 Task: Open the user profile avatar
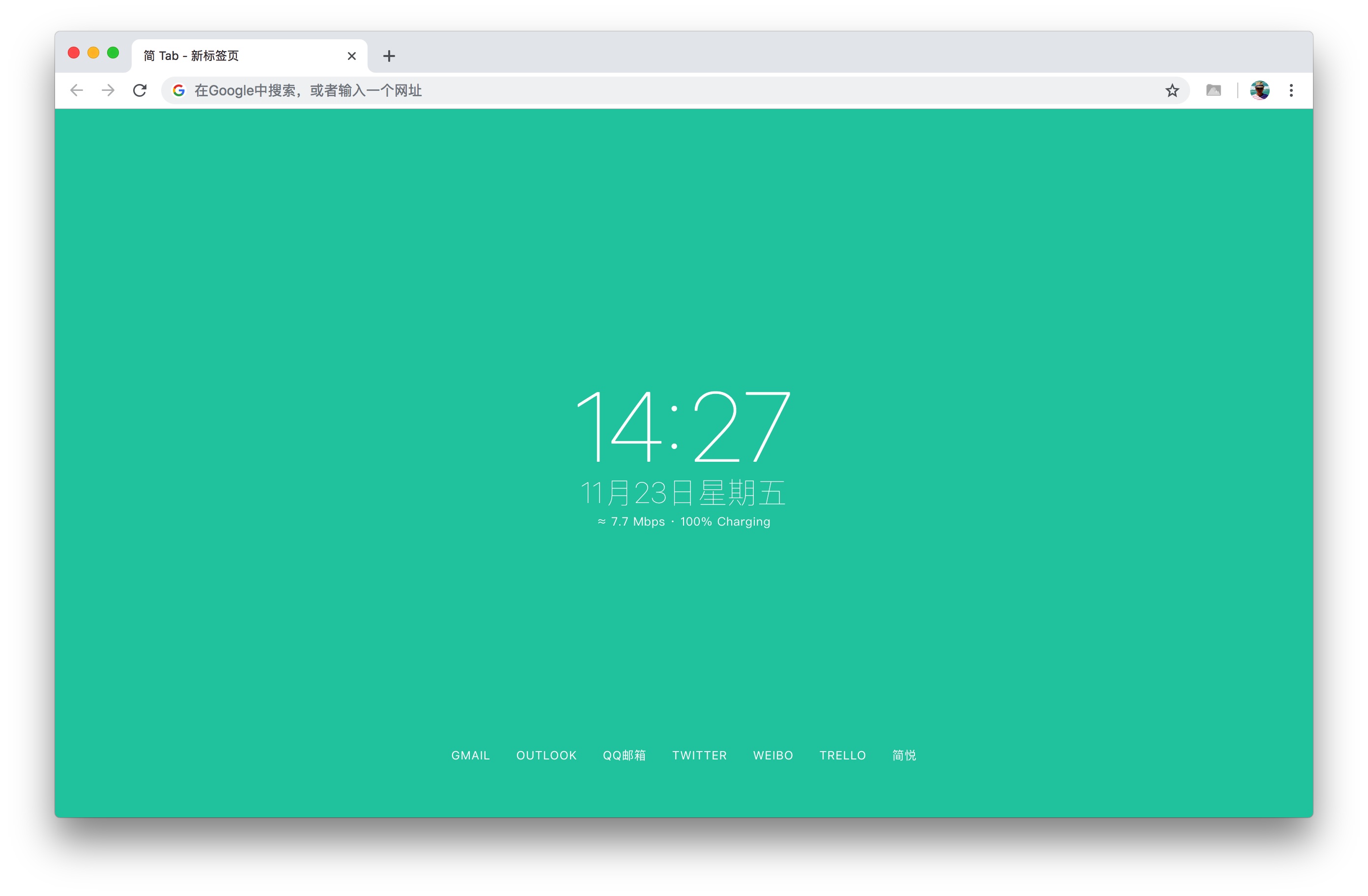tap(1259, 90)
